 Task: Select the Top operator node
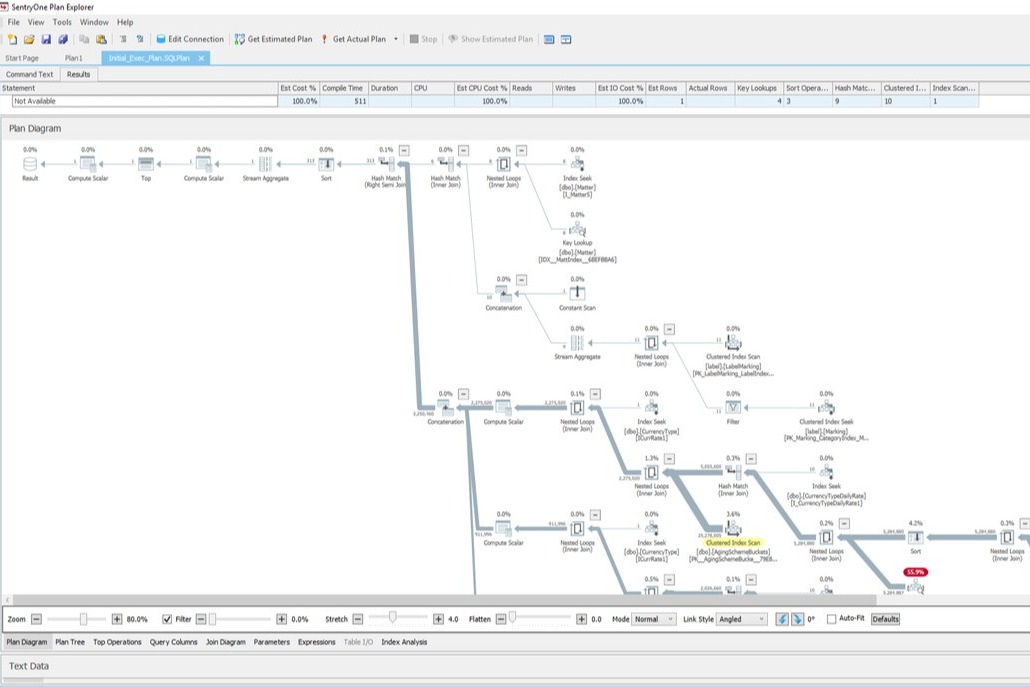click(146, 163)
